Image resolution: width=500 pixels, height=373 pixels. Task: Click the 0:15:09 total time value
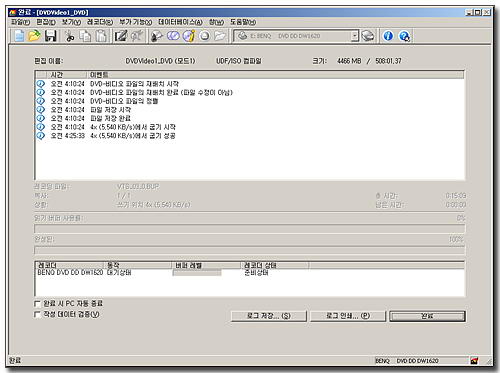(456, 196)
